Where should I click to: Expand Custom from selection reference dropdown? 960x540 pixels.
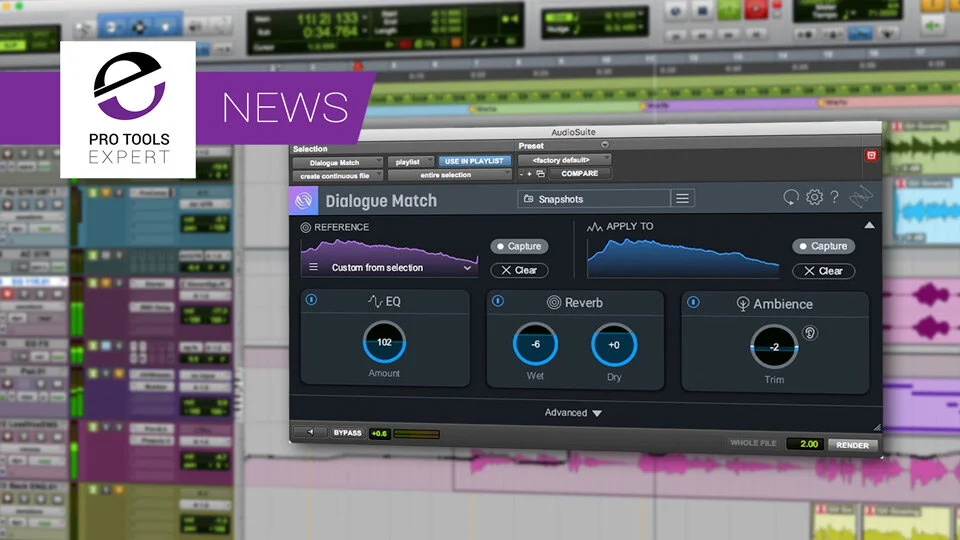[x=467, y=268]
